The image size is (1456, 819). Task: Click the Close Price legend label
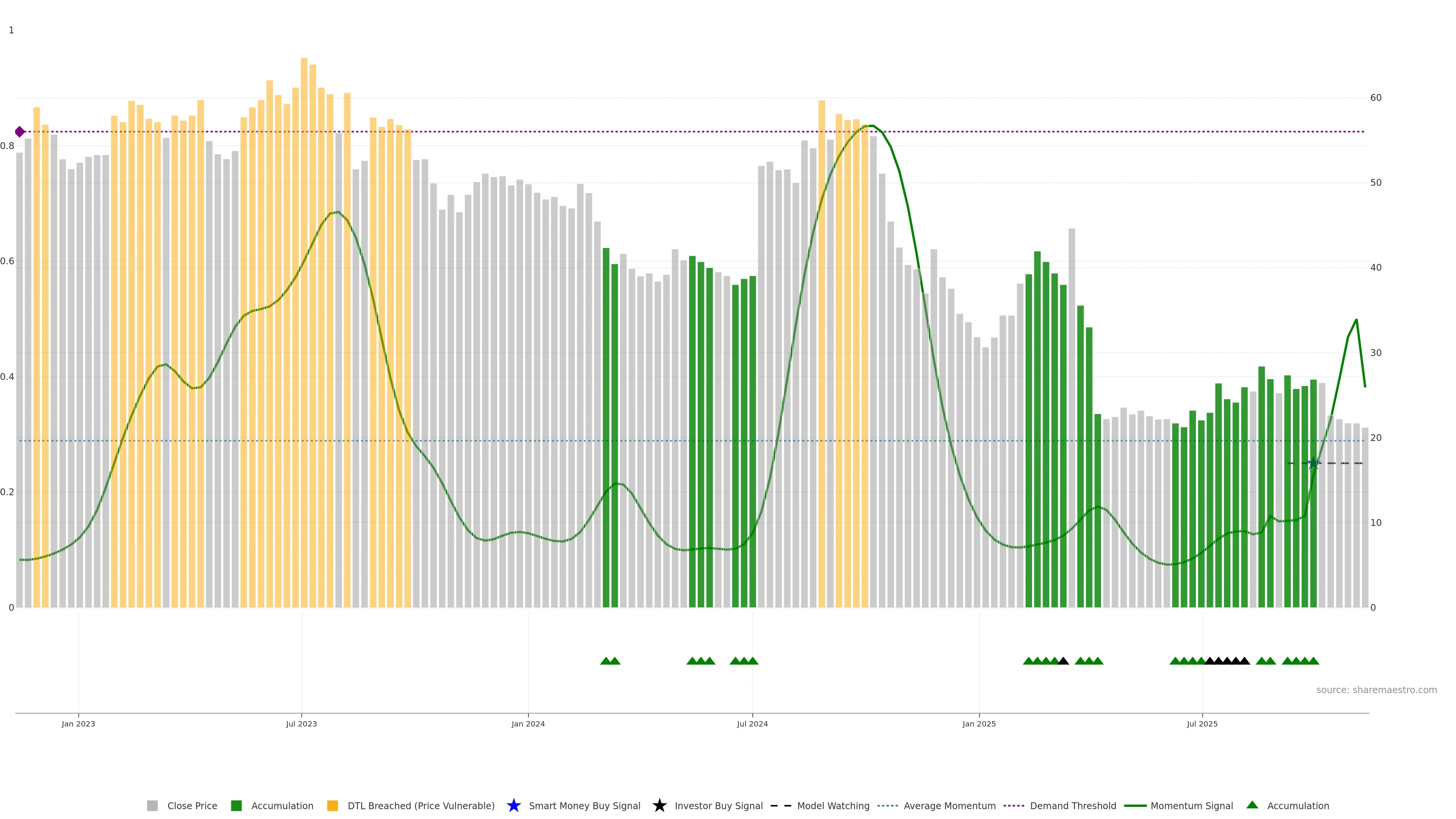192,805
